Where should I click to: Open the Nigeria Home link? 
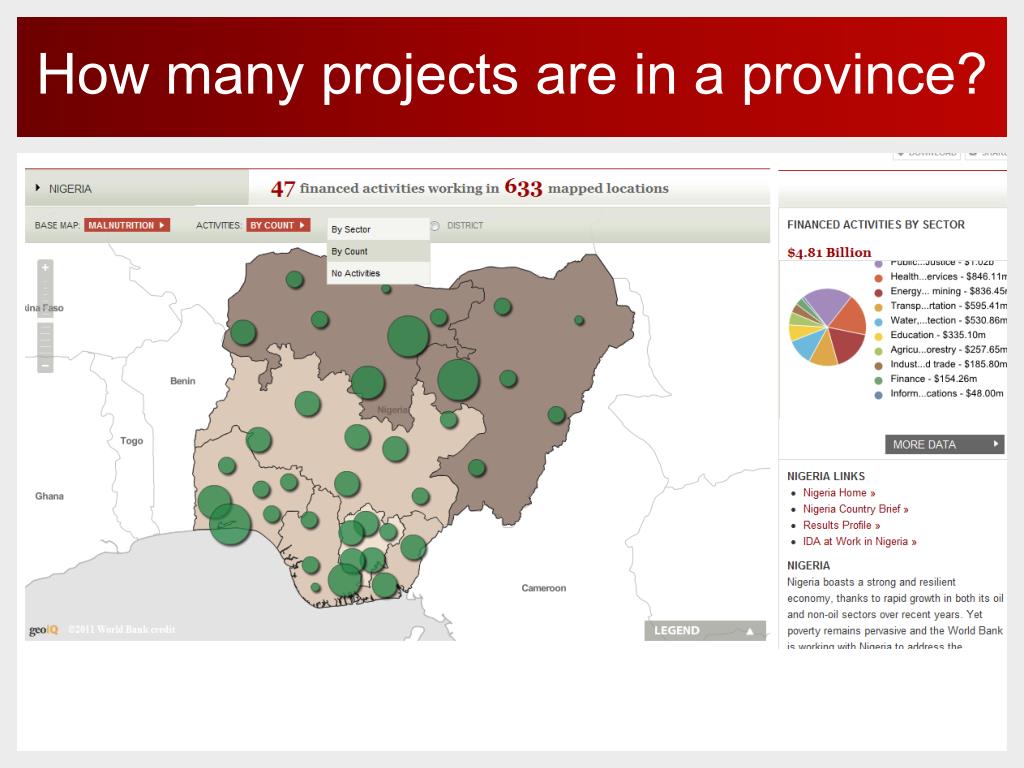click(839, 492)
